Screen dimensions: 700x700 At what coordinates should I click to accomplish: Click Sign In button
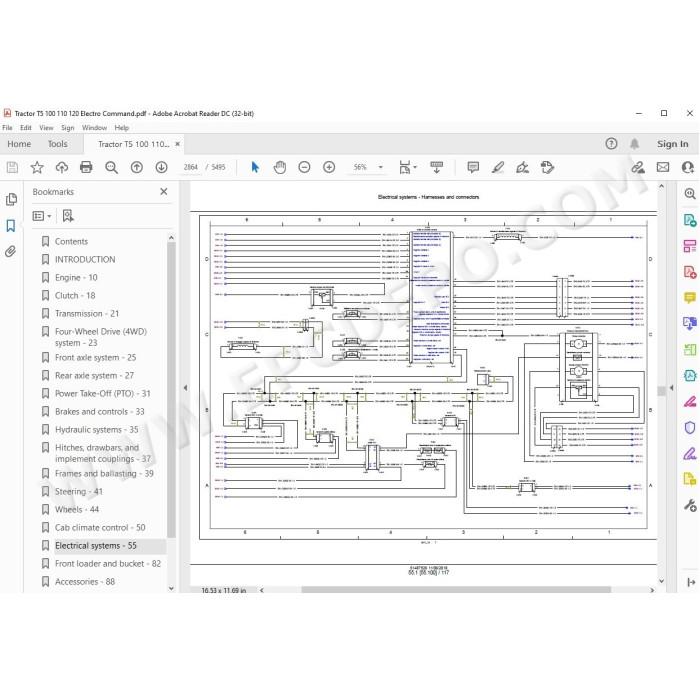672,144
